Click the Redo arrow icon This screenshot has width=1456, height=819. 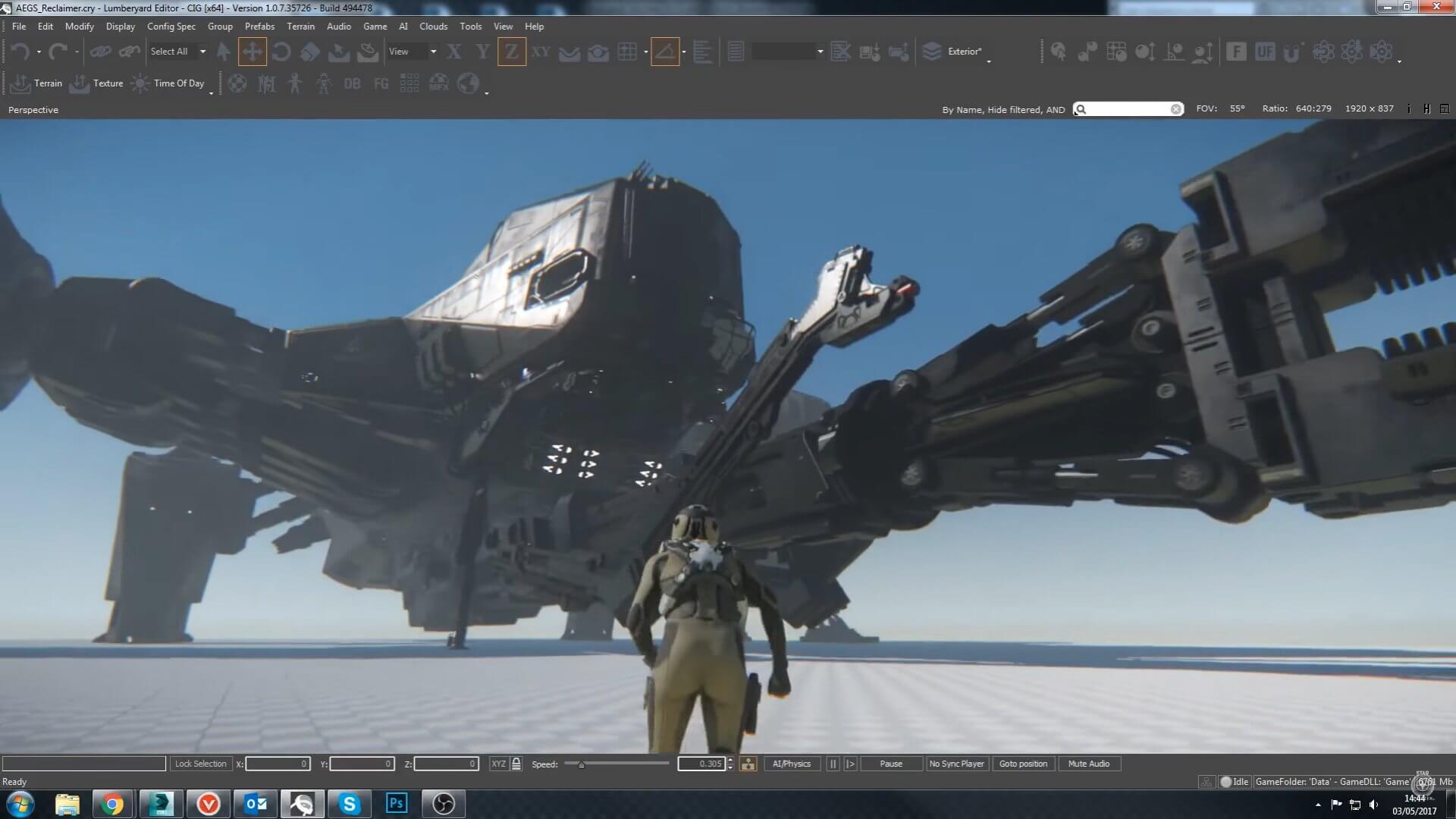tap(58, 52)
